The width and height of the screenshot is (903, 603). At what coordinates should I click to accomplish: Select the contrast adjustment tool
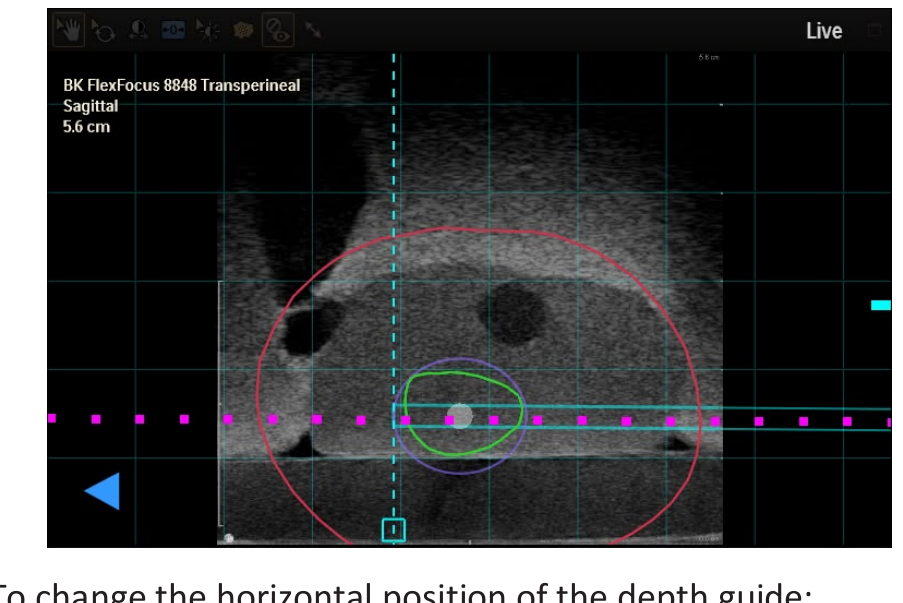138,29
